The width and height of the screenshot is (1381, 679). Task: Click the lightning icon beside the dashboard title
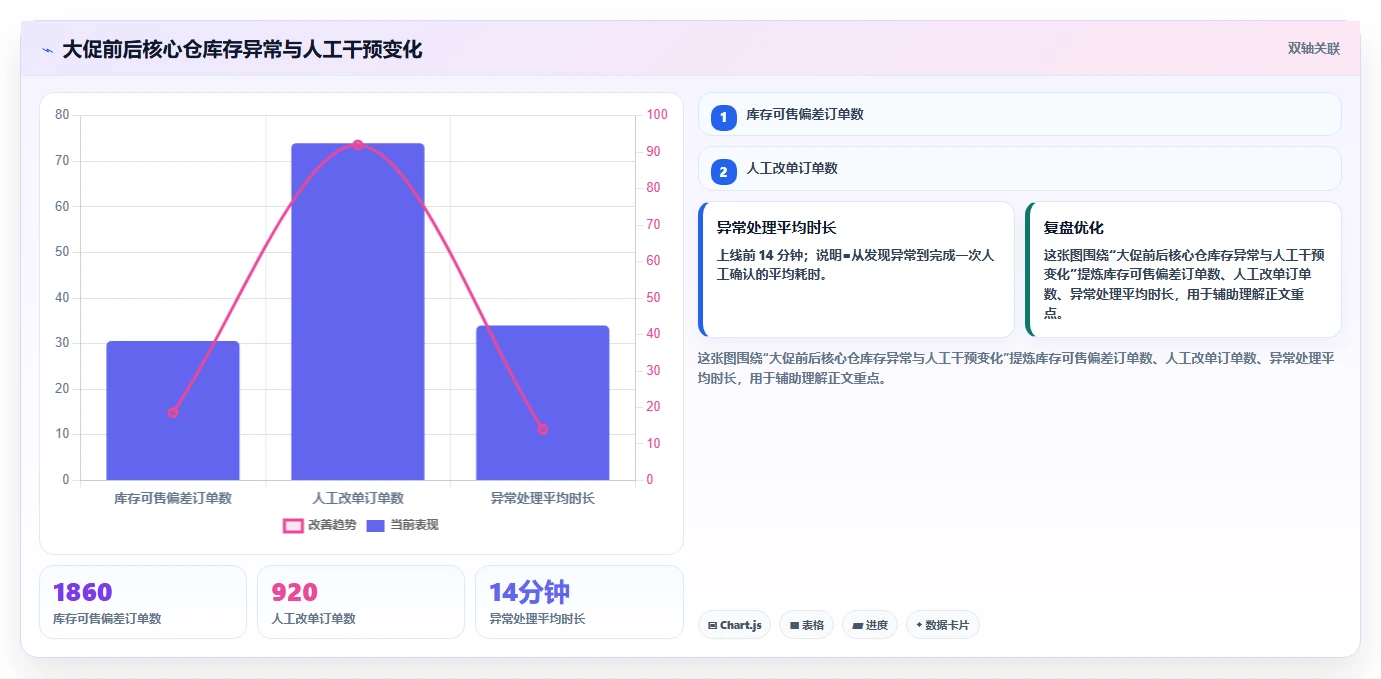(47, 50)
